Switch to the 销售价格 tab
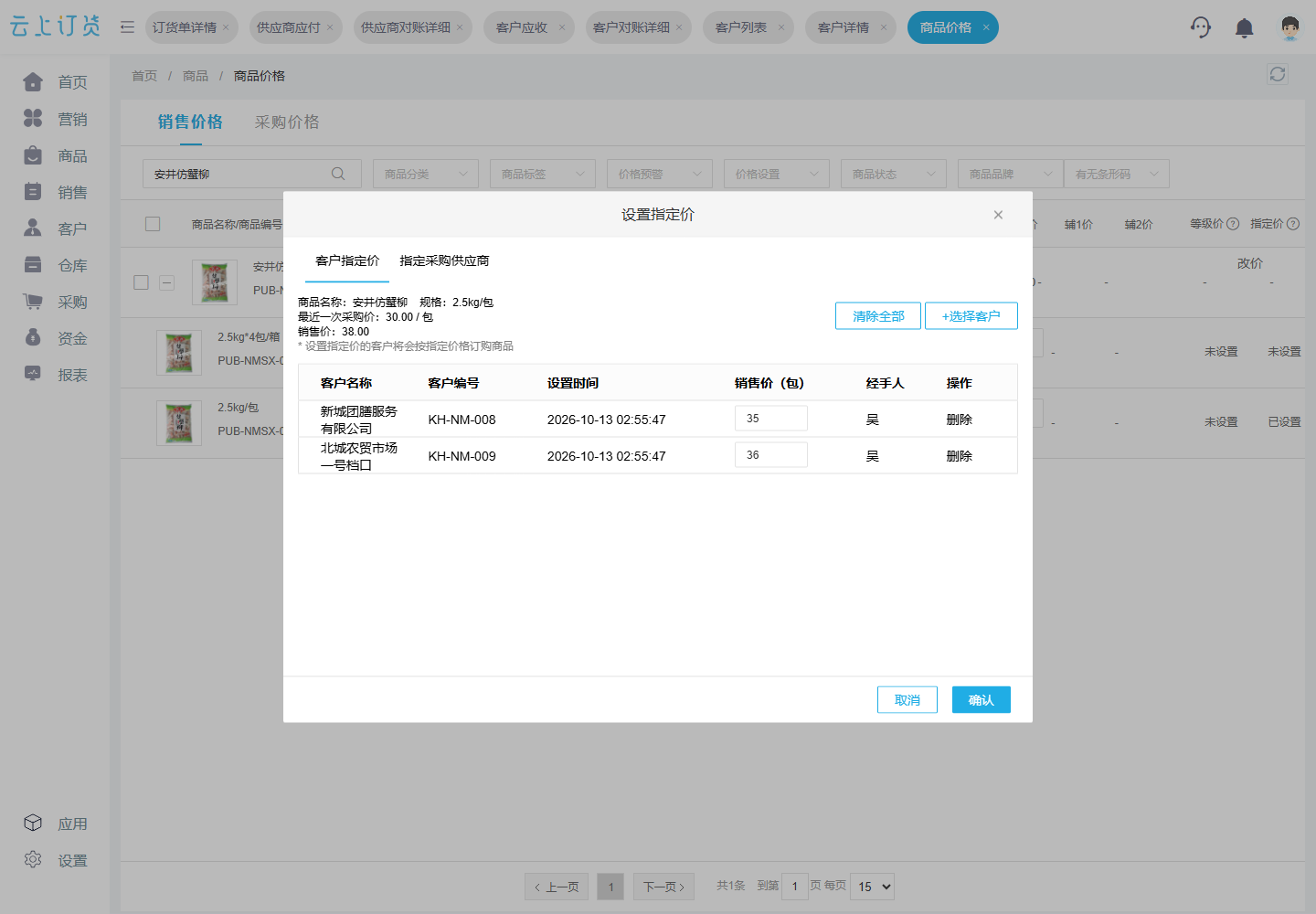This screenshot has width=1316, height=914. [190, 122]
